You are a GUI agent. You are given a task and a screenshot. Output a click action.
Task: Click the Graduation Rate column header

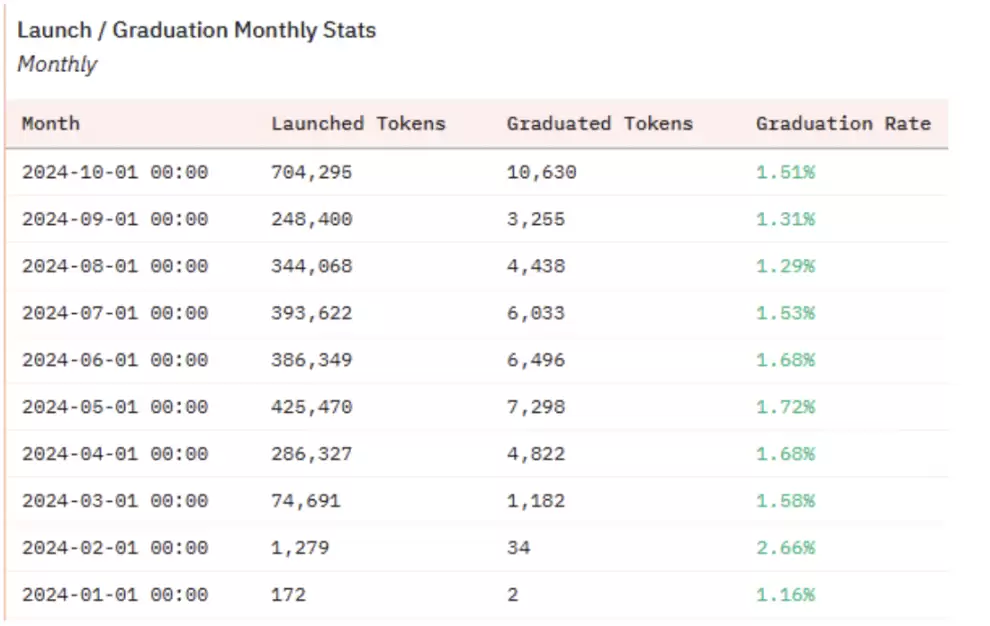pos(843,124)
